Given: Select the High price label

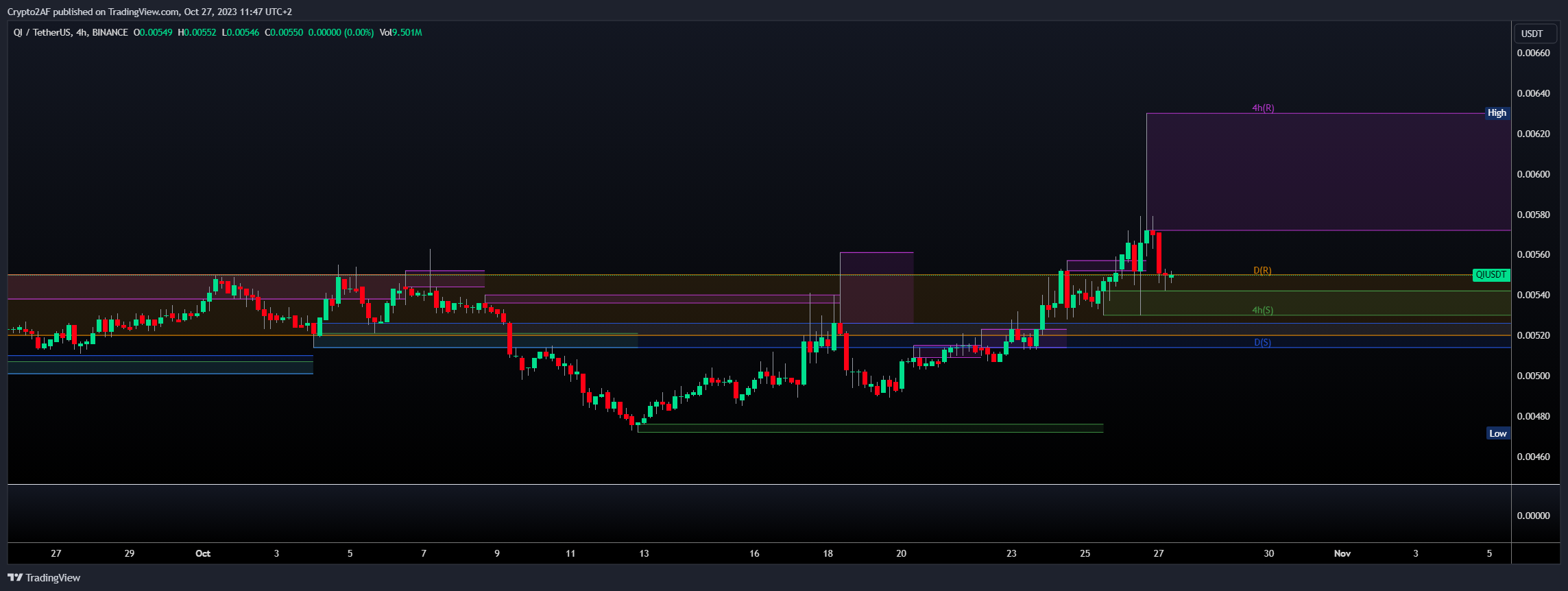Looking at the screenshot, I should 1497,113.
